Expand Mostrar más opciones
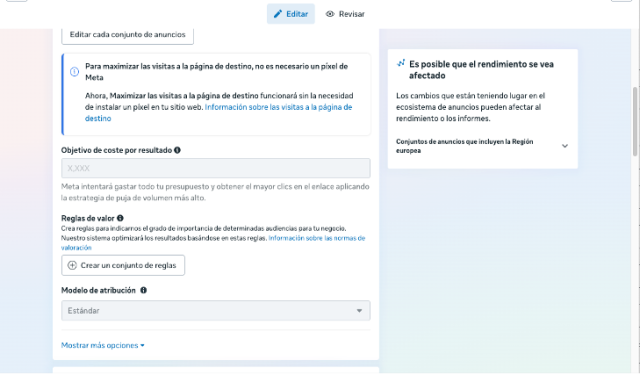This screenshot has height=375, width=640. [x=103, y=345]
